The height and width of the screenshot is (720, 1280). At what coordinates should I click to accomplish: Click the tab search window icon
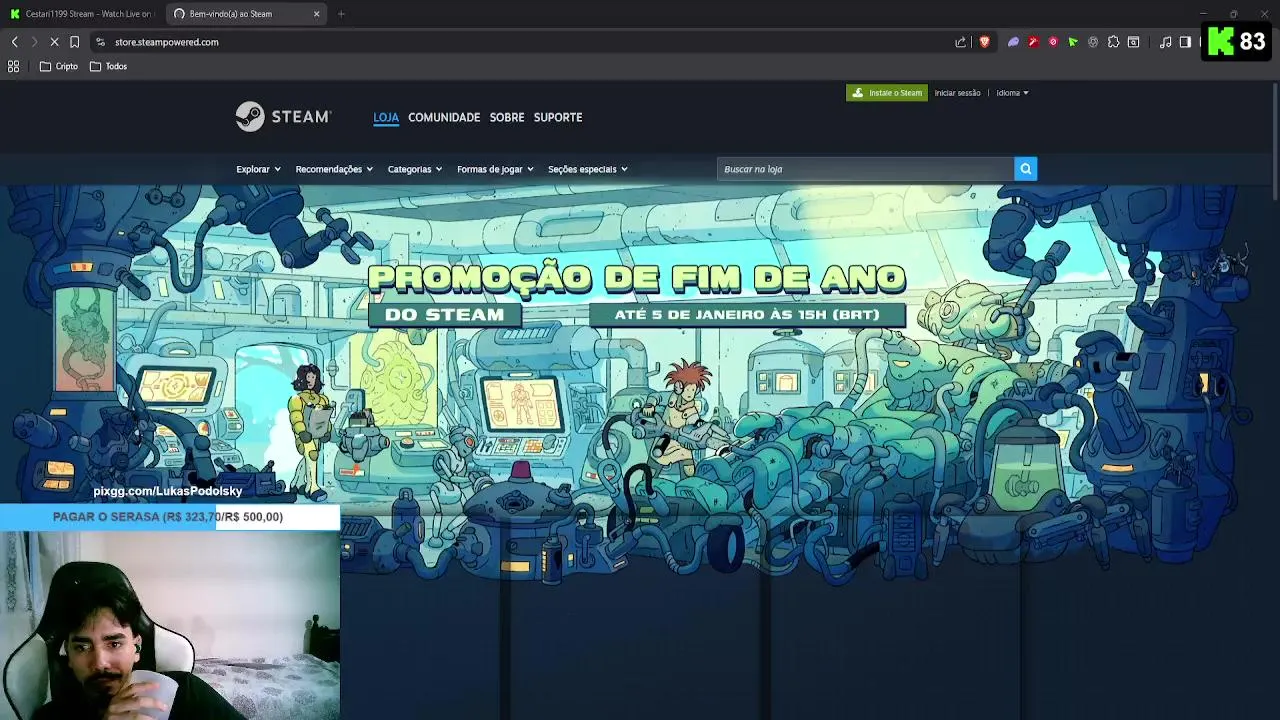coord(1133,42)
